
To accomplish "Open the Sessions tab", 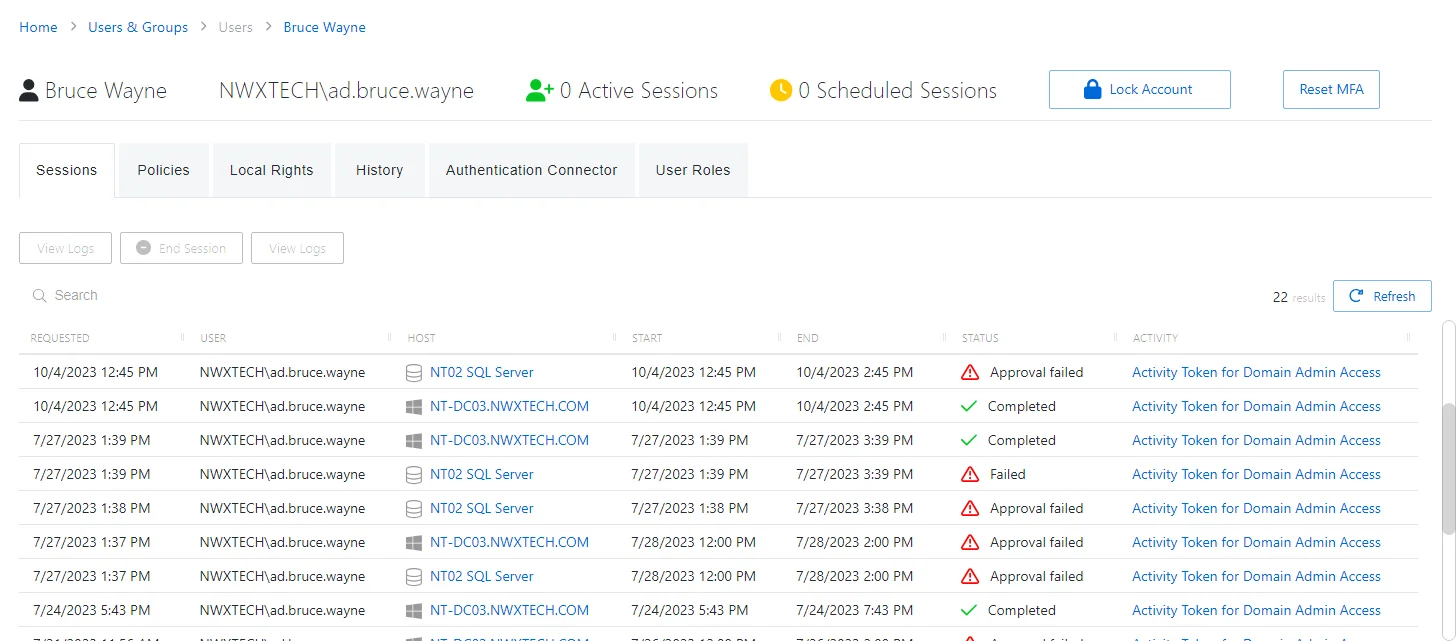I will click(67, 170).
